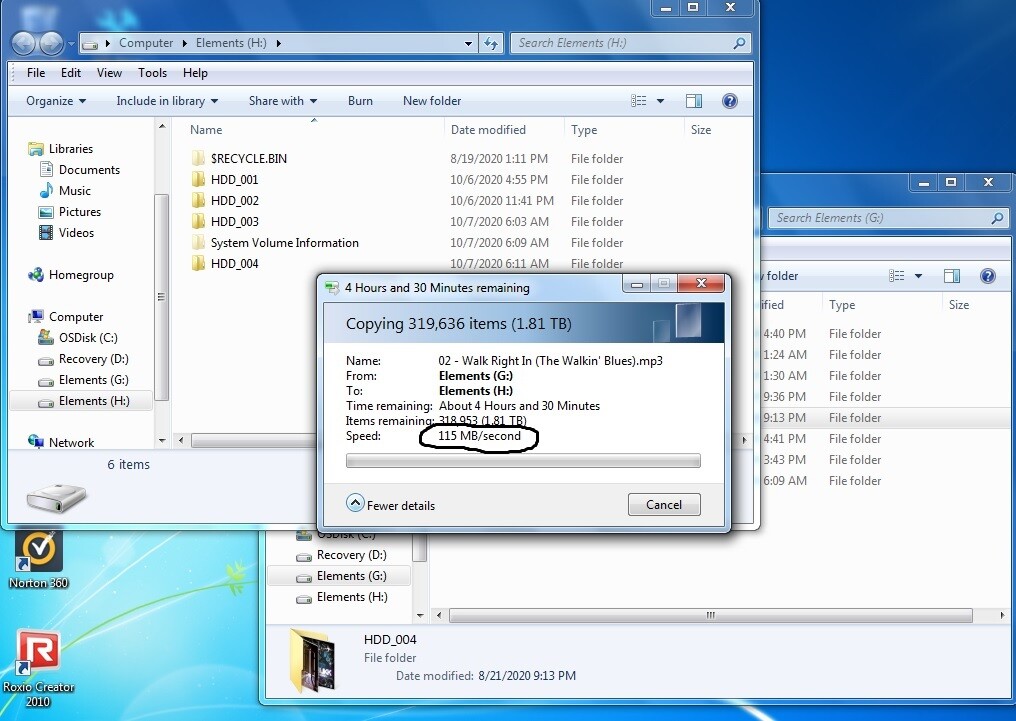Open Include in library dropdown

(167, 101)
